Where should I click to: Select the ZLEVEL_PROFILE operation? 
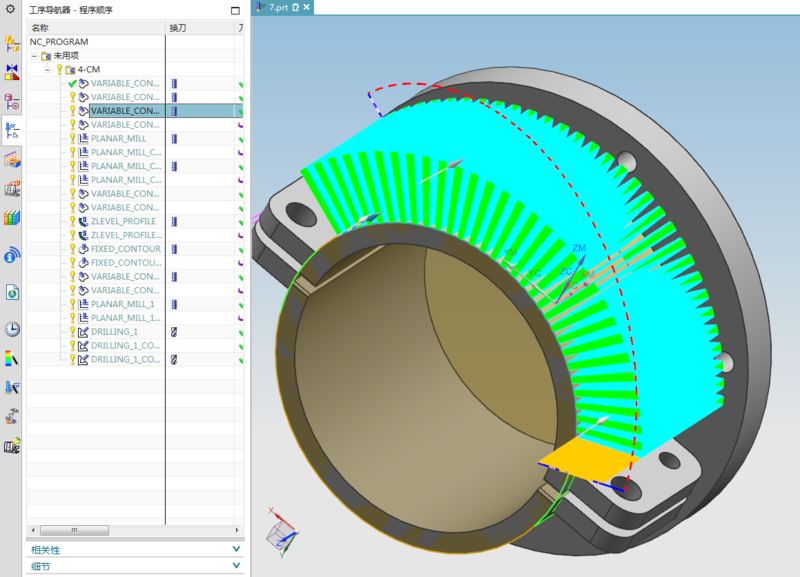pyautogui.click(x=122, y=221)
